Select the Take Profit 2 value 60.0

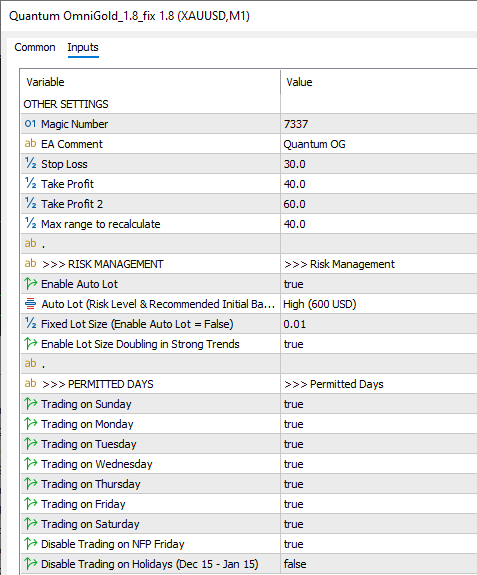[x=294, y=204]
